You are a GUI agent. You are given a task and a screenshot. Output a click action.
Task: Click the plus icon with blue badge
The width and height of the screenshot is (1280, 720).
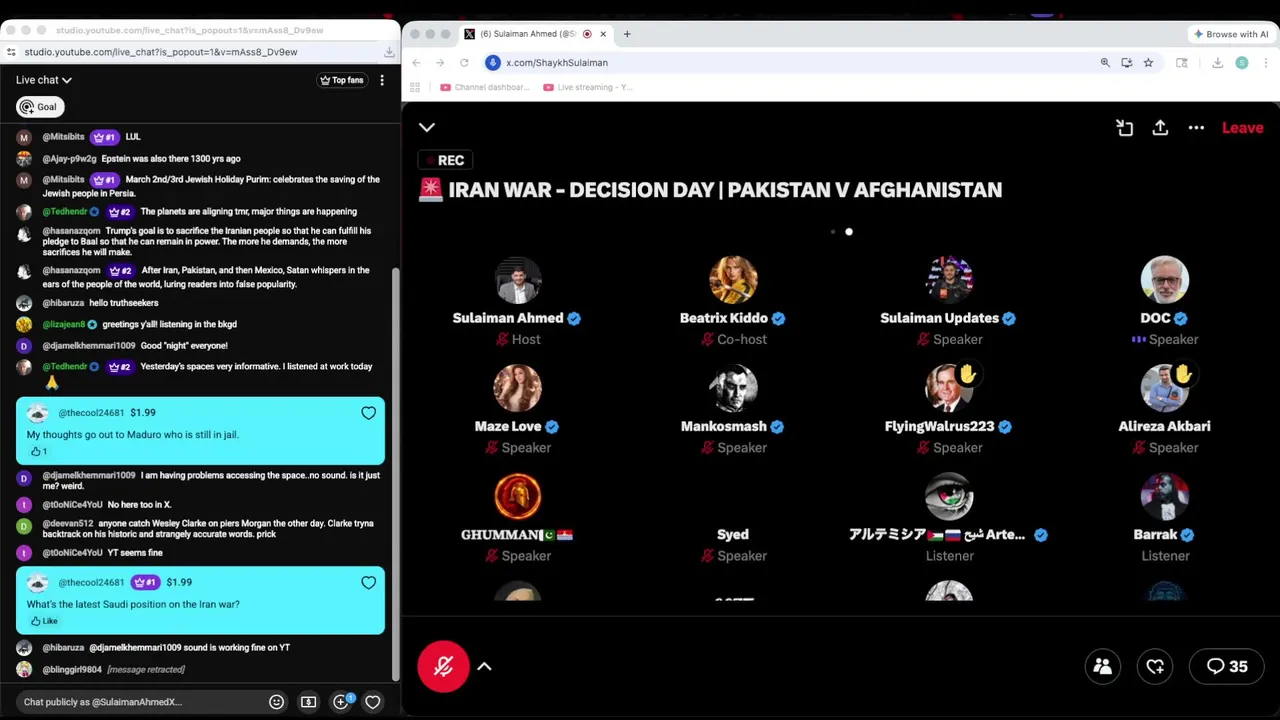[341, 702]
